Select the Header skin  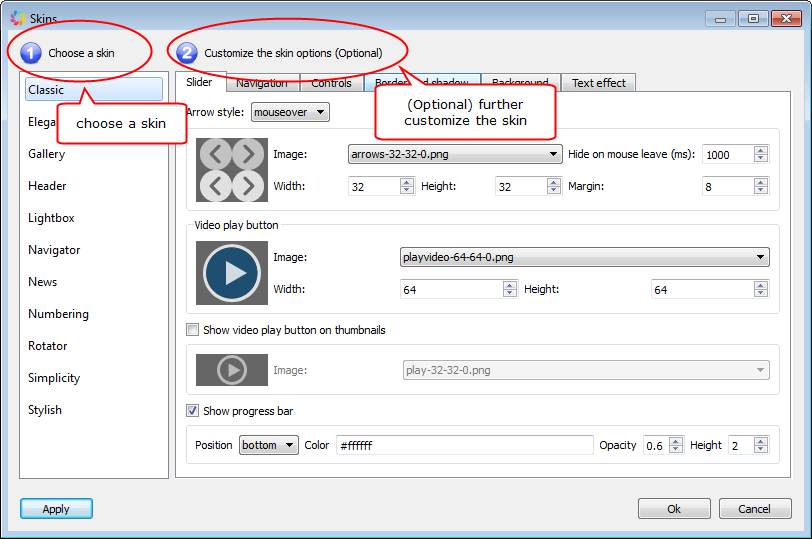[47, 186]
